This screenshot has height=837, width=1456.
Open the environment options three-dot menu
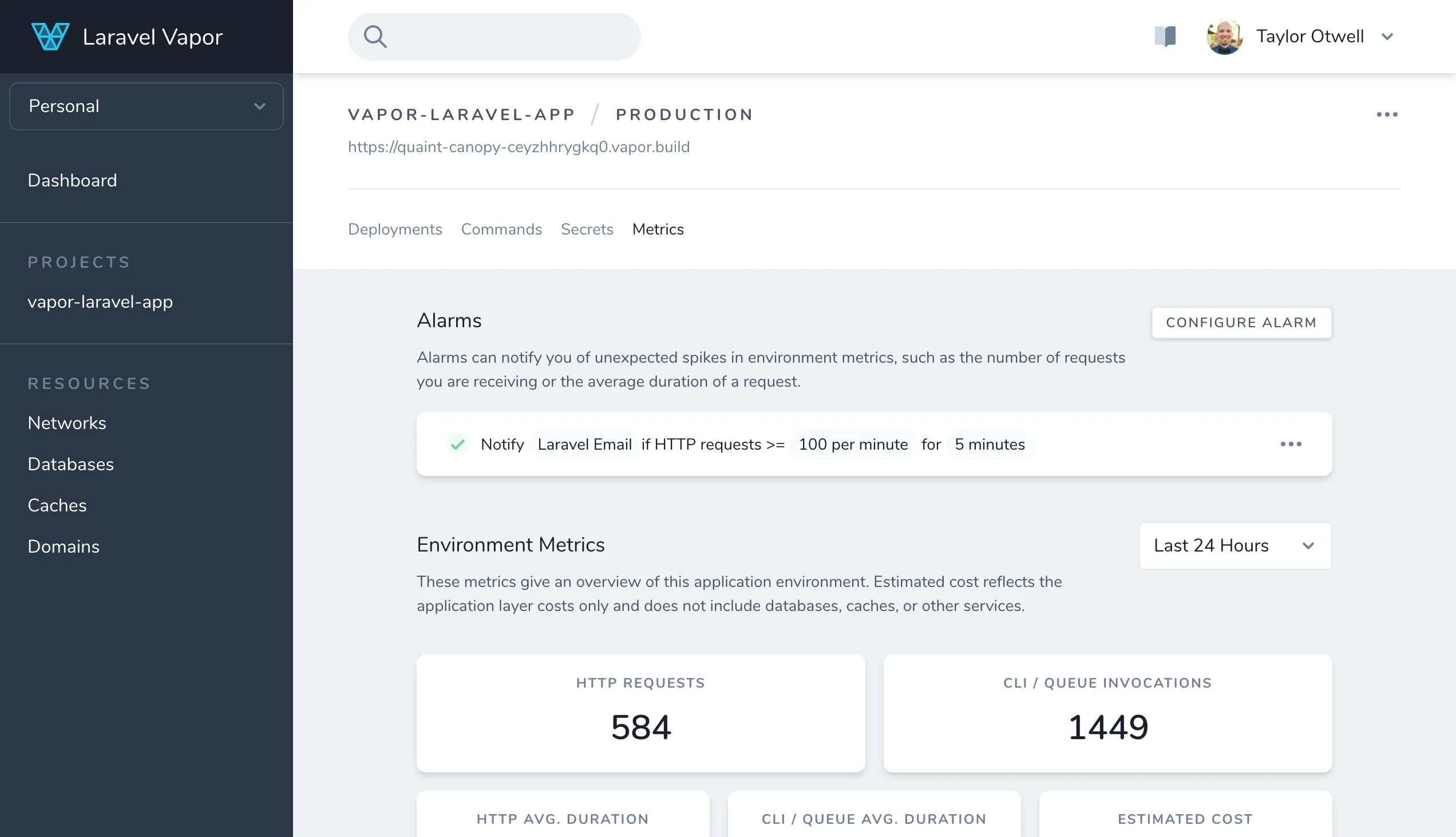(x=1387, y=114)
